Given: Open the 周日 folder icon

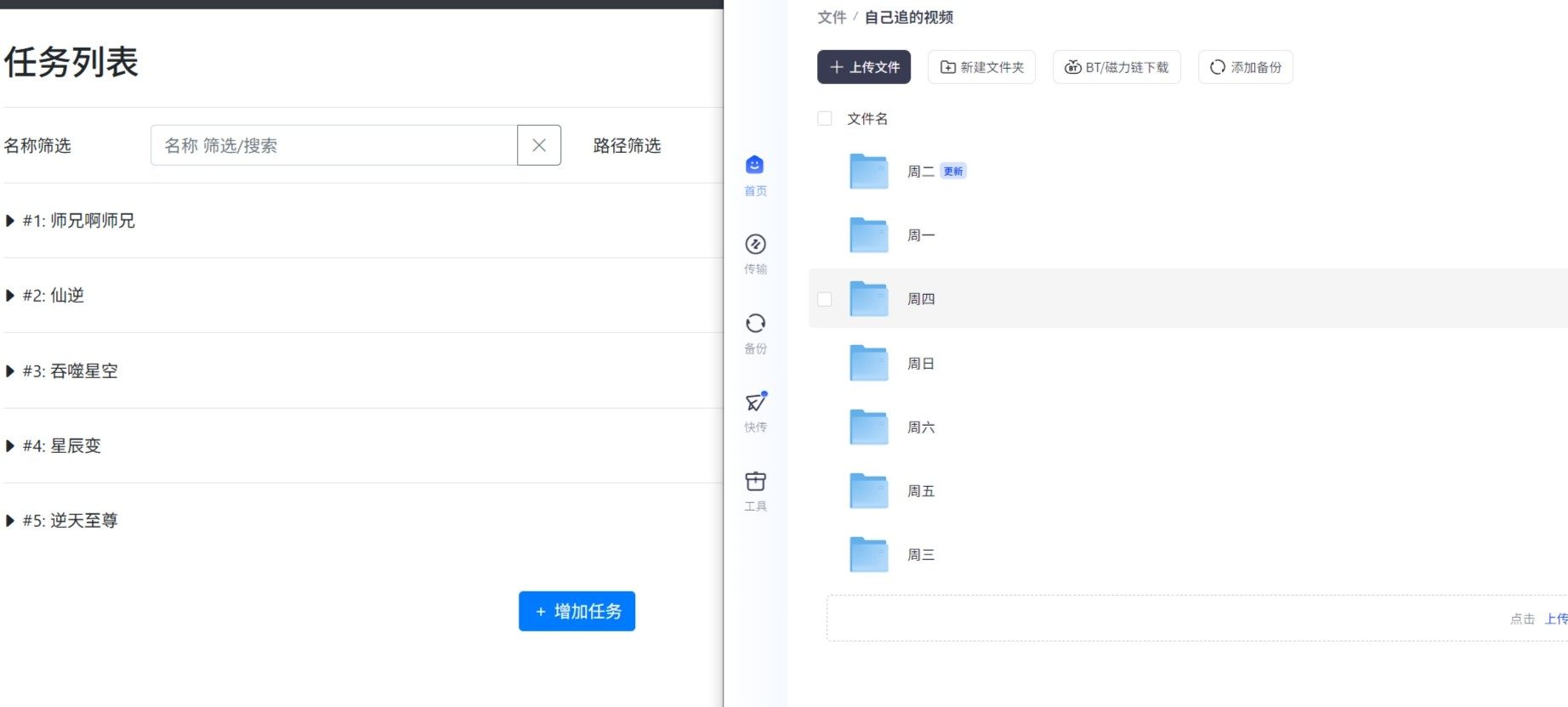Looking at the screenshot, I should pyautogui.click(x=868, y=364).
